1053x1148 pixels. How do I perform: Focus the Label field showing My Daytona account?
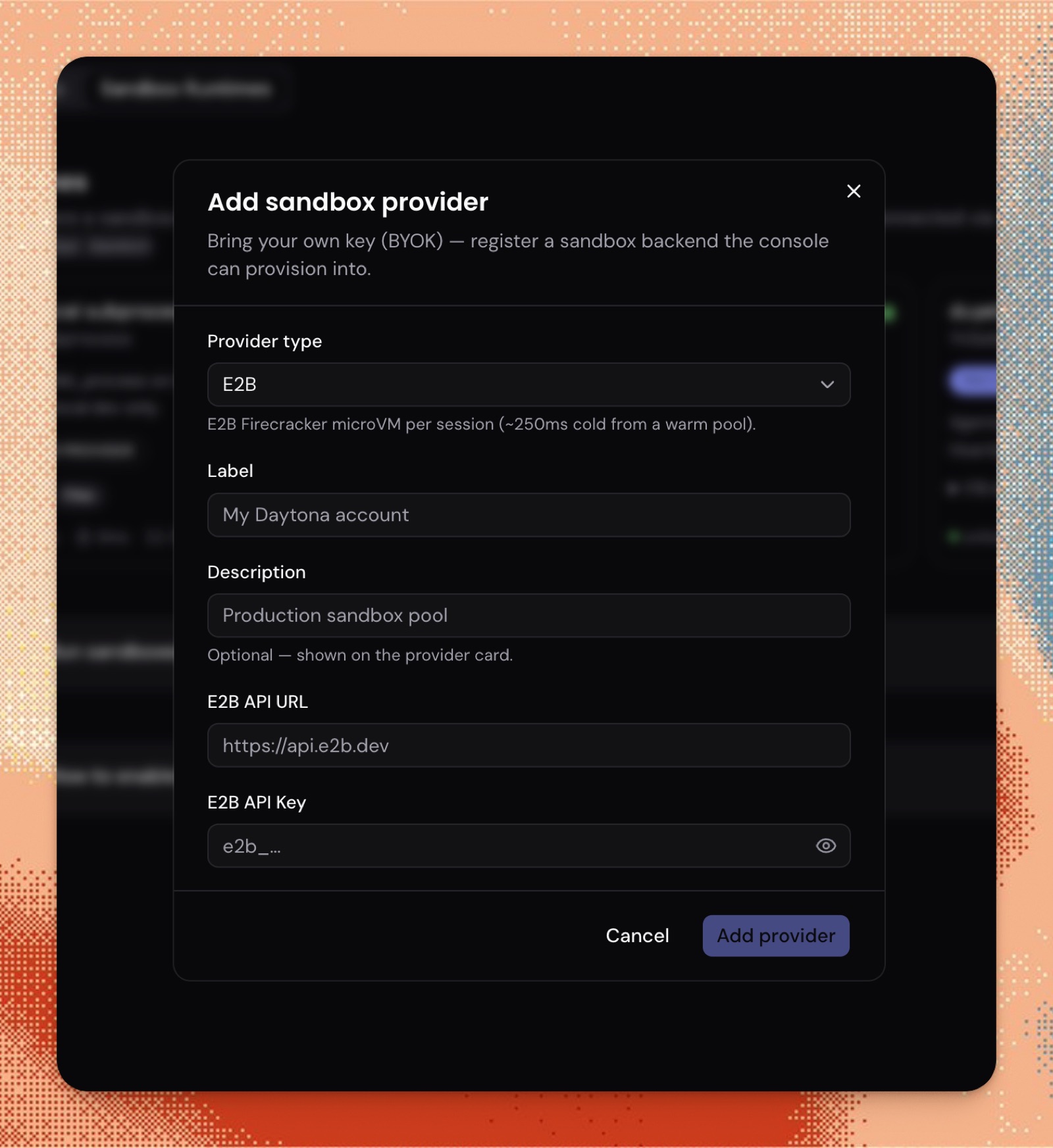click(528, 515)
